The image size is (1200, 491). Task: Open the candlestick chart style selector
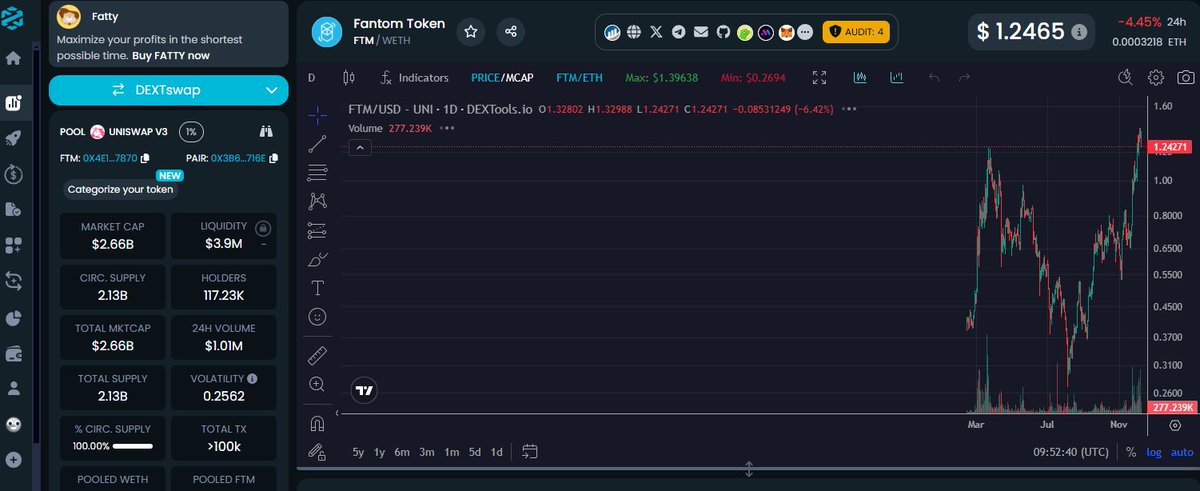[x=349, y=77]
